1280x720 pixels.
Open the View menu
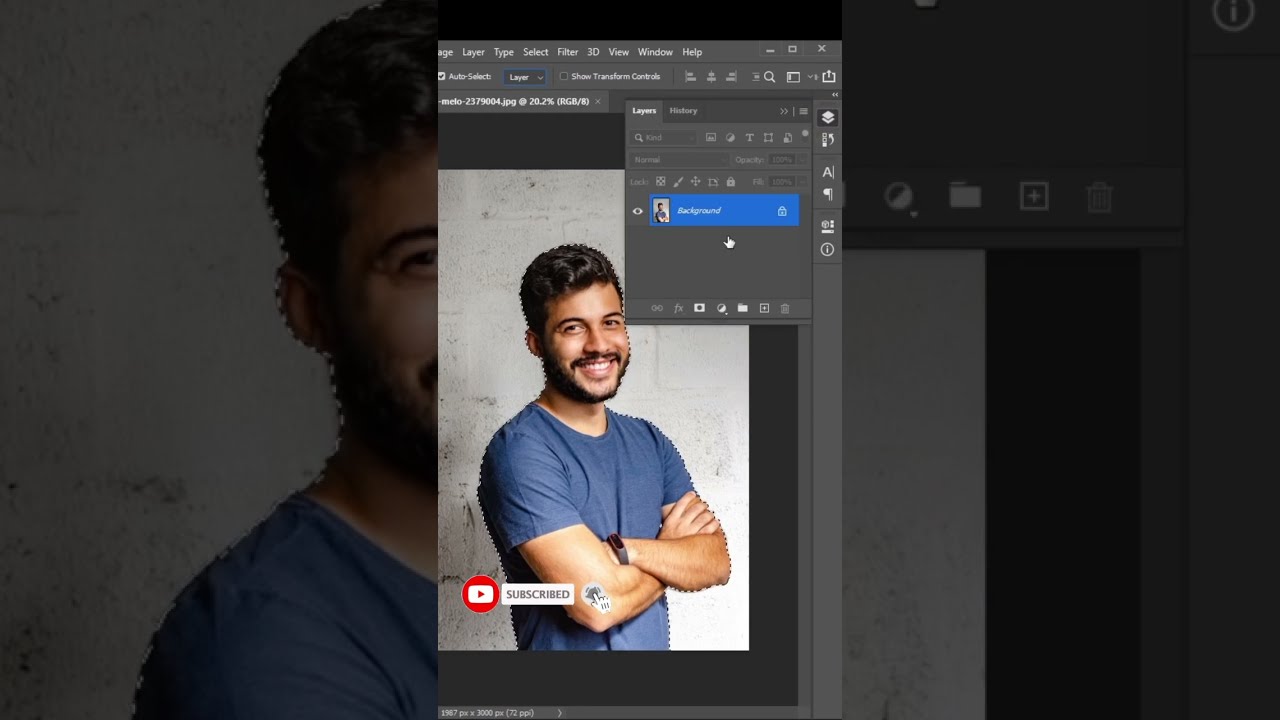coord(619,52)
